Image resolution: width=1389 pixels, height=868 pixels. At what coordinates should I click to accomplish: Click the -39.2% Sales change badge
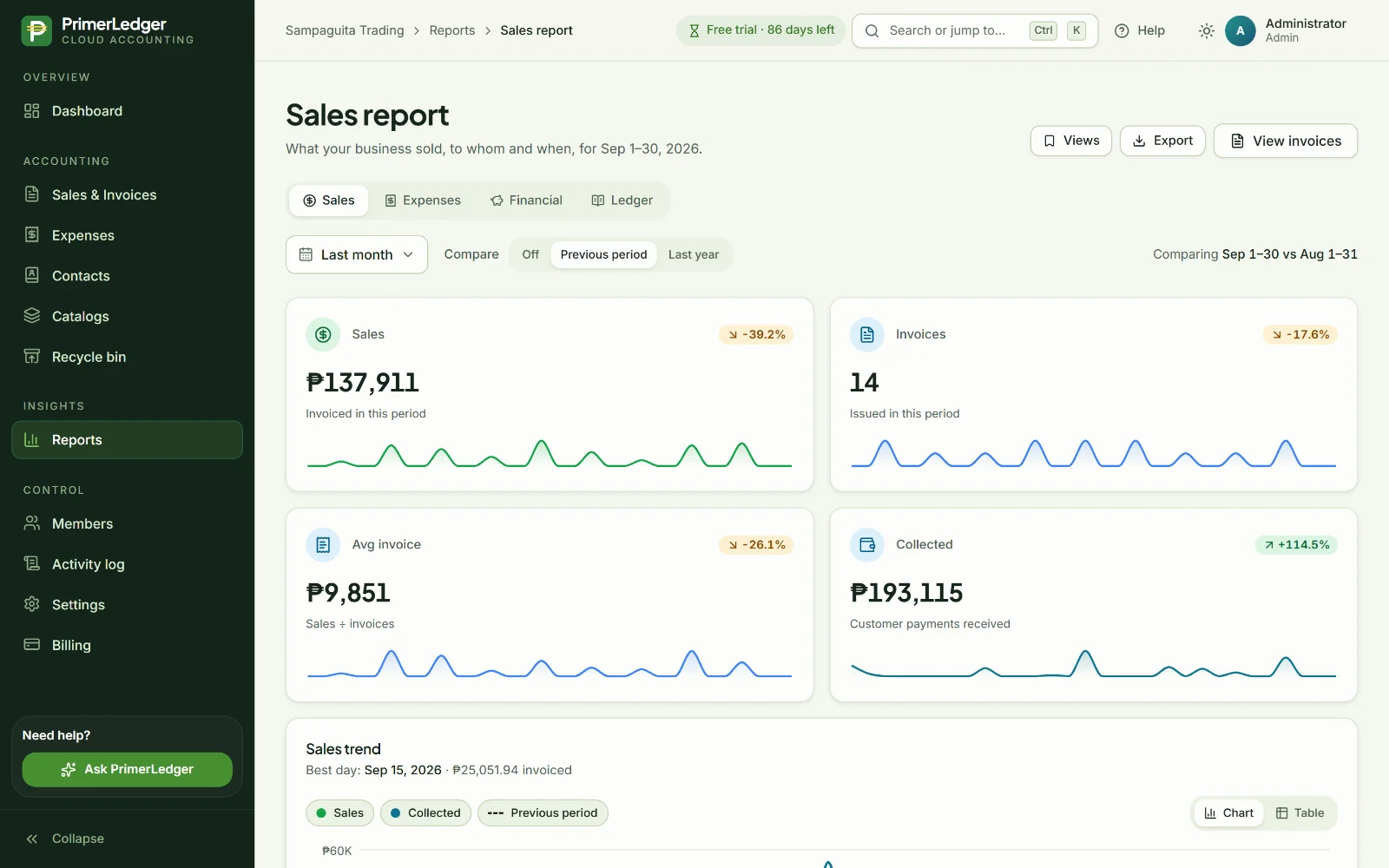coord(756,334)
